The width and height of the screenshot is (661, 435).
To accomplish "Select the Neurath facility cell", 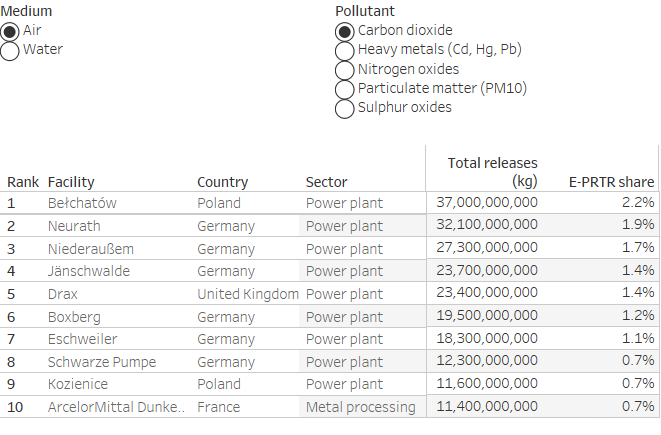I will (x=74, y=226).
